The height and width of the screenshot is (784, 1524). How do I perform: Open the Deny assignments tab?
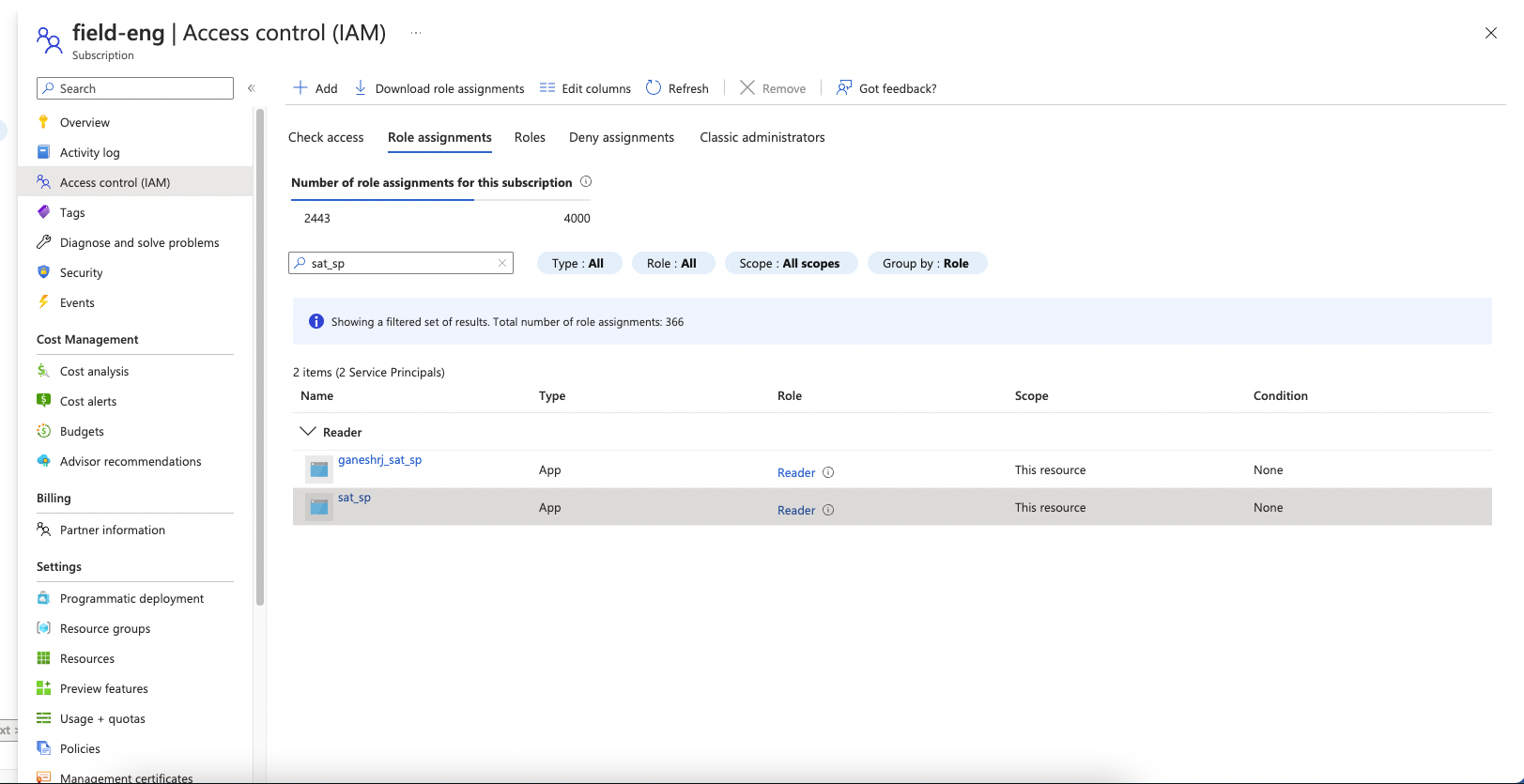pyautogui.click(x=622, y=137)
